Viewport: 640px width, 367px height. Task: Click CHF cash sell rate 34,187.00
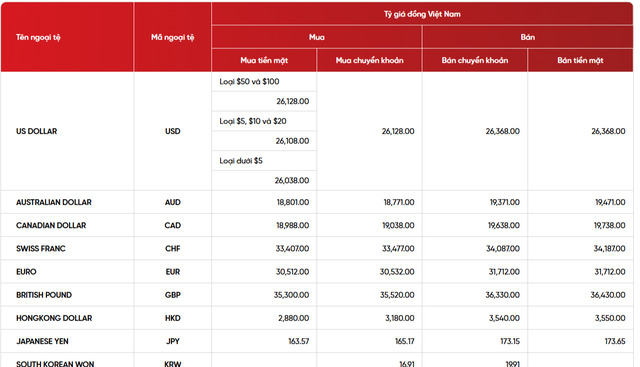pos(609,249)
